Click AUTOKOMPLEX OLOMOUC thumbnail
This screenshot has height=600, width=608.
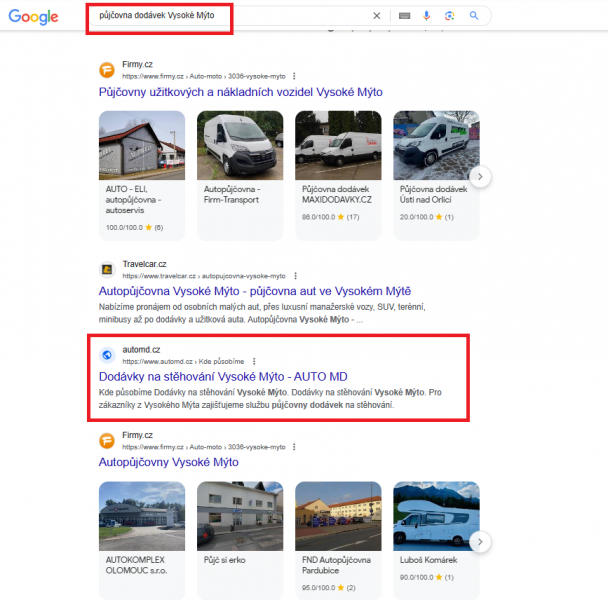(x=142, y=516)
